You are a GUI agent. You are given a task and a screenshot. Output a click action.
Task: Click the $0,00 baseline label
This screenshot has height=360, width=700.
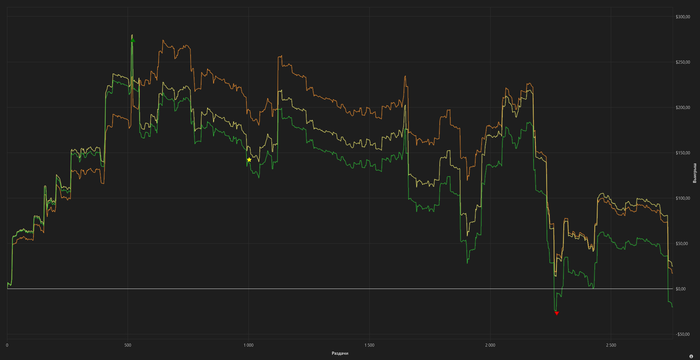(x=680, y=289)
